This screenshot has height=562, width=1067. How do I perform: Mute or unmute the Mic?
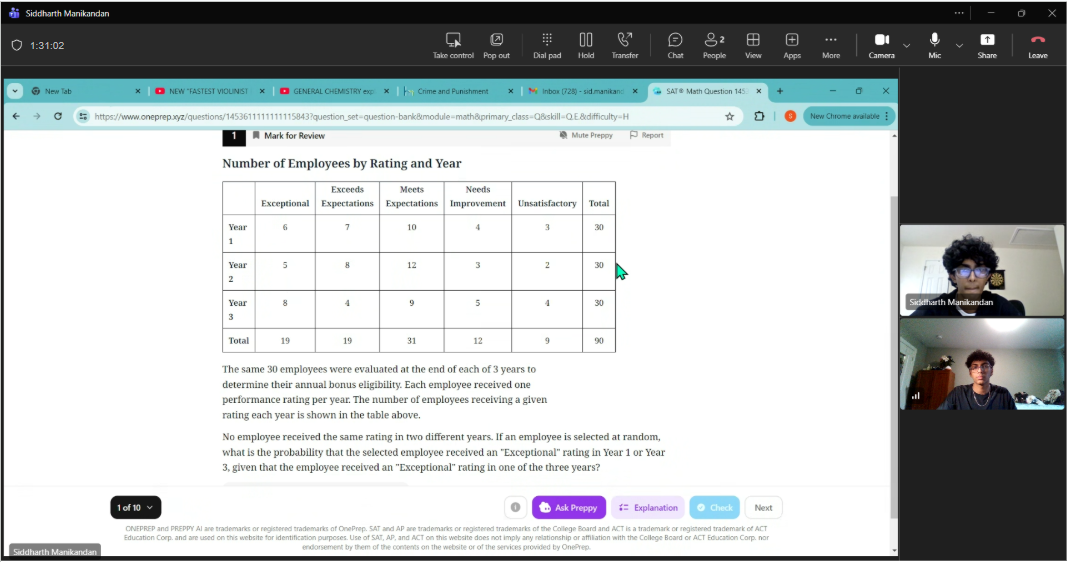click(935, 46)
